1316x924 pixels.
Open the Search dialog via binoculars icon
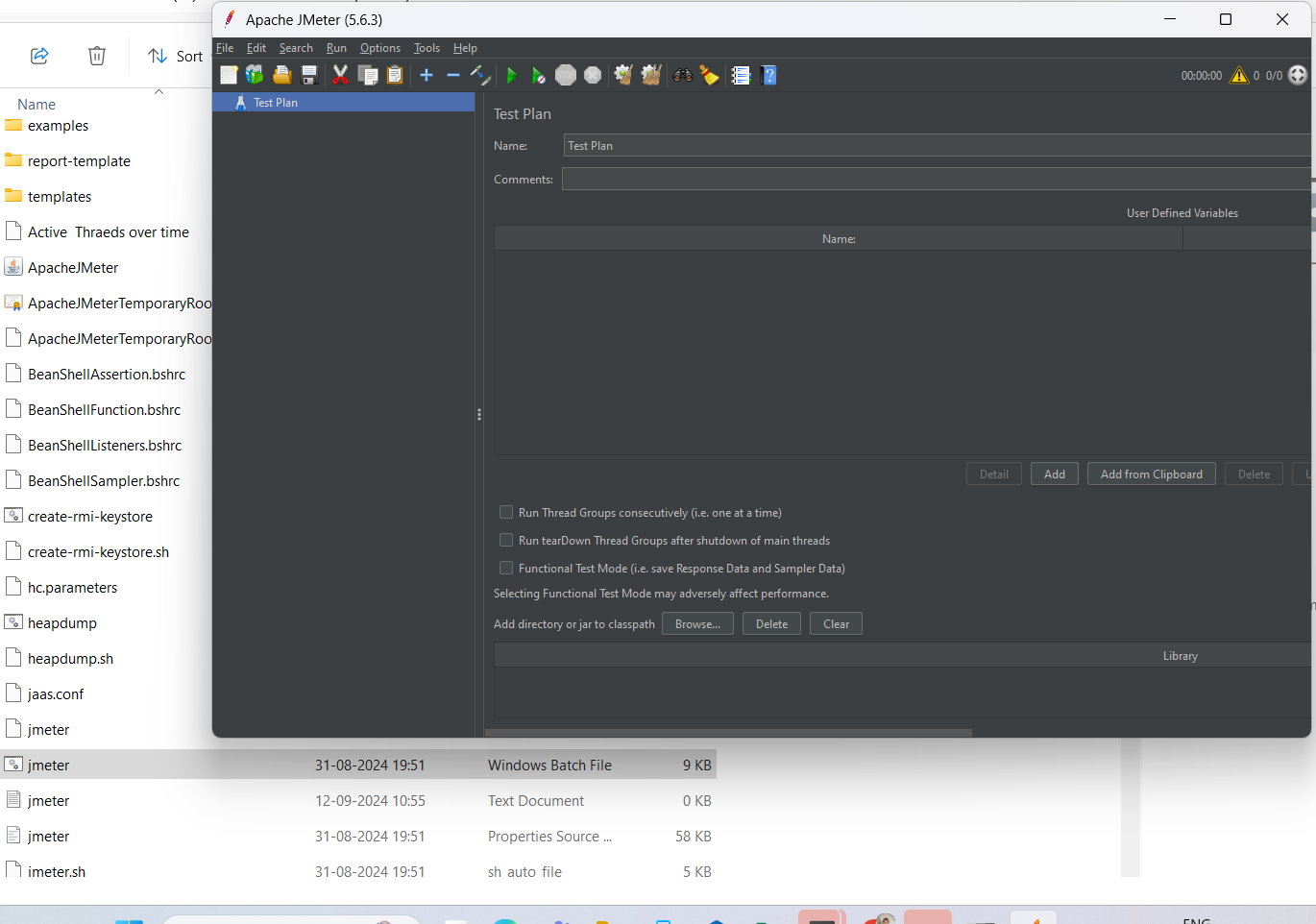(682, 75)
